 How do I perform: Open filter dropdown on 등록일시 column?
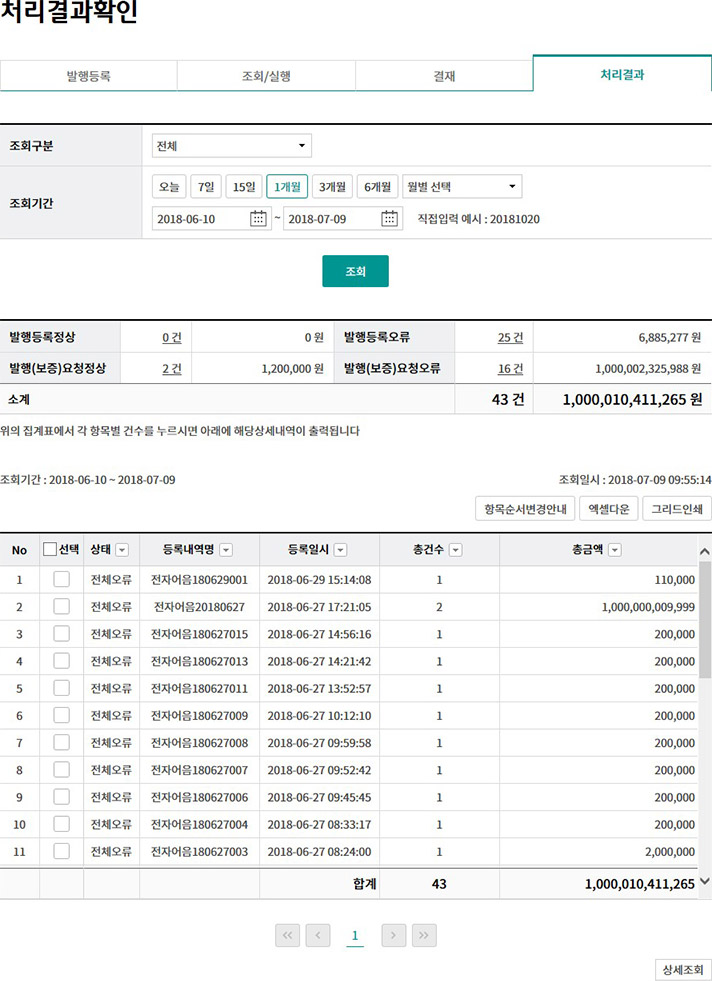341,550
